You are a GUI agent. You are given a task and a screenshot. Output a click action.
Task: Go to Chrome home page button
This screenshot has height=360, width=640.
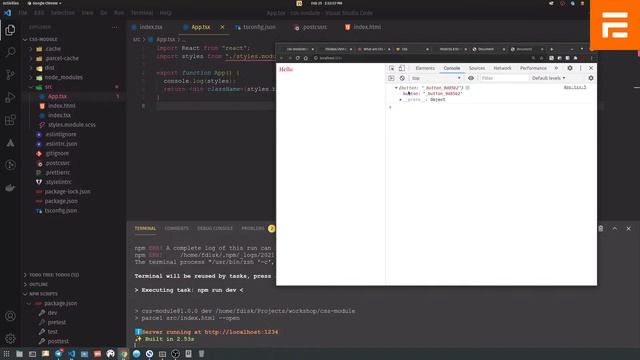point(306,58)
